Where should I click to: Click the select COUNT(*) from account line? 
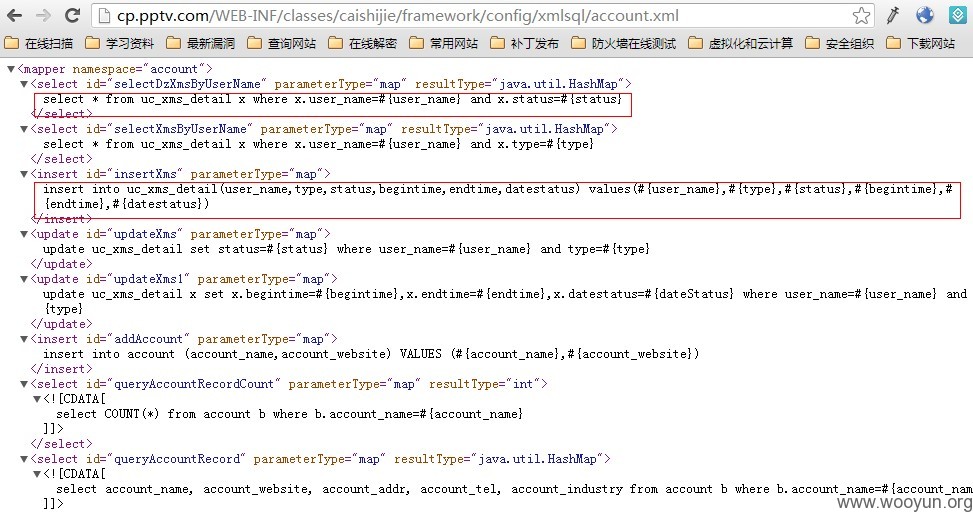tap(290, 414)
